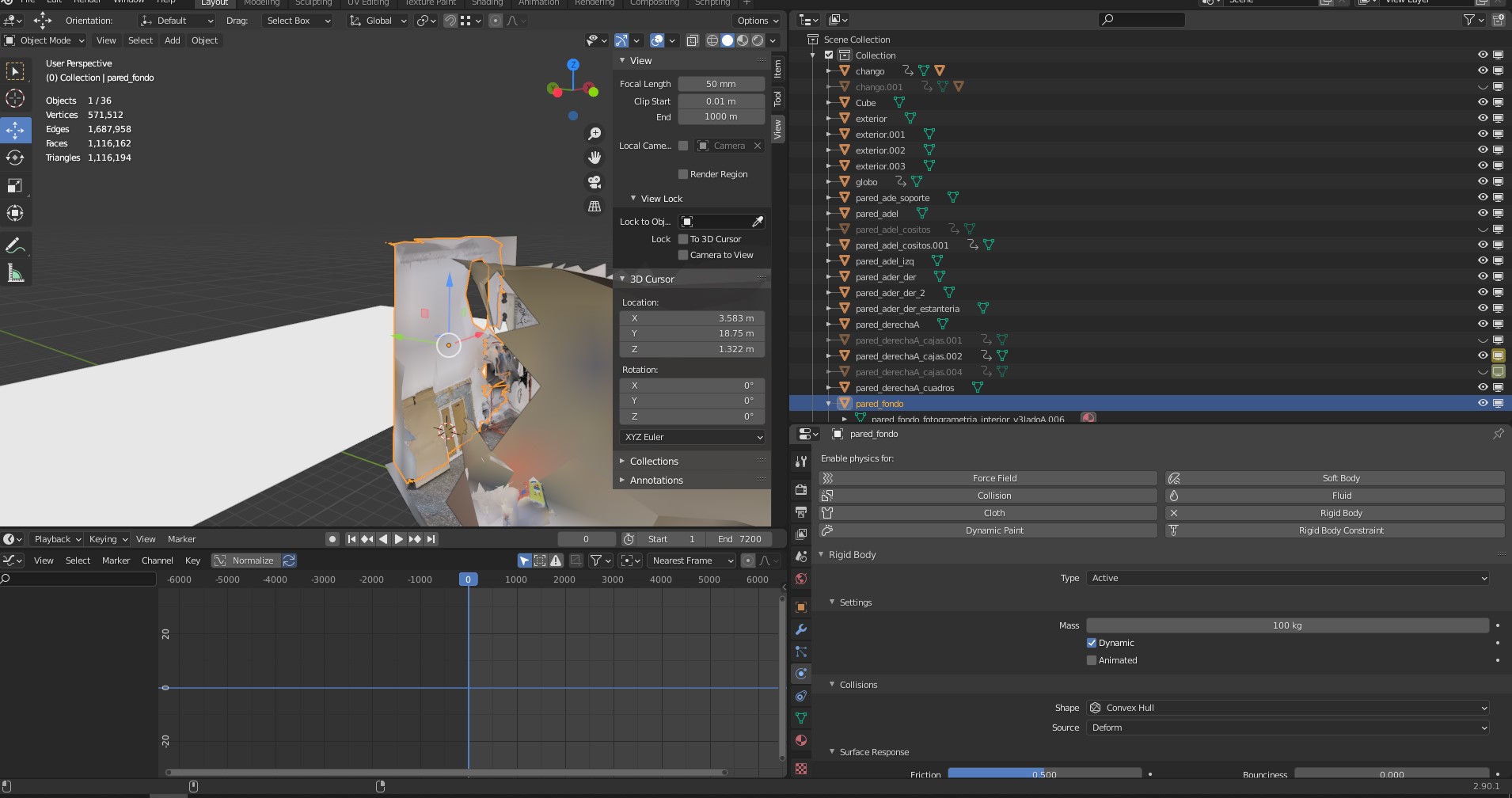This screenshot has height=798, width=1512.
Task: Select the Annotate tool
Action: pyautogui.click(x=15, y=245)
